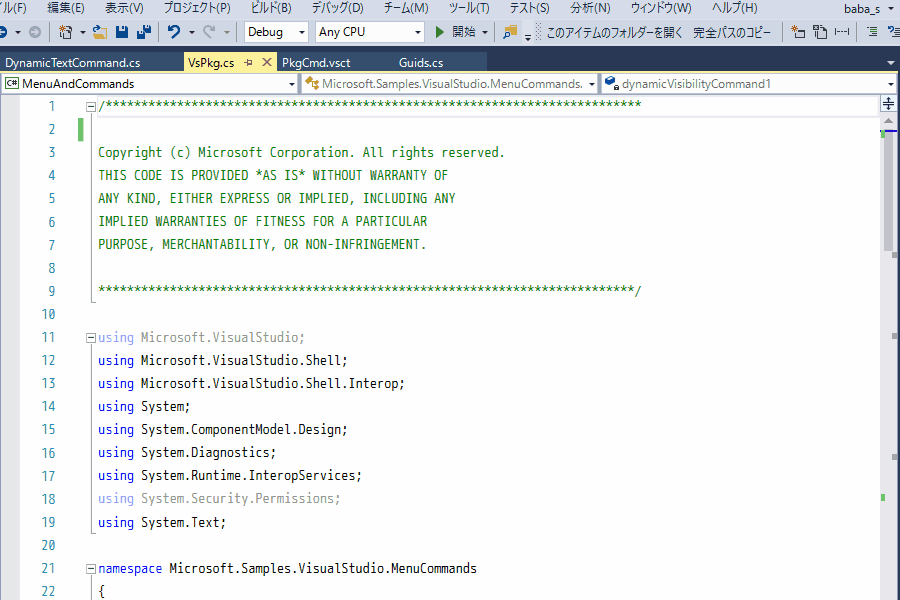Collapse the namespace block at line 21
This screenshot has width=900, height=600.
click(x=90, y=569)
